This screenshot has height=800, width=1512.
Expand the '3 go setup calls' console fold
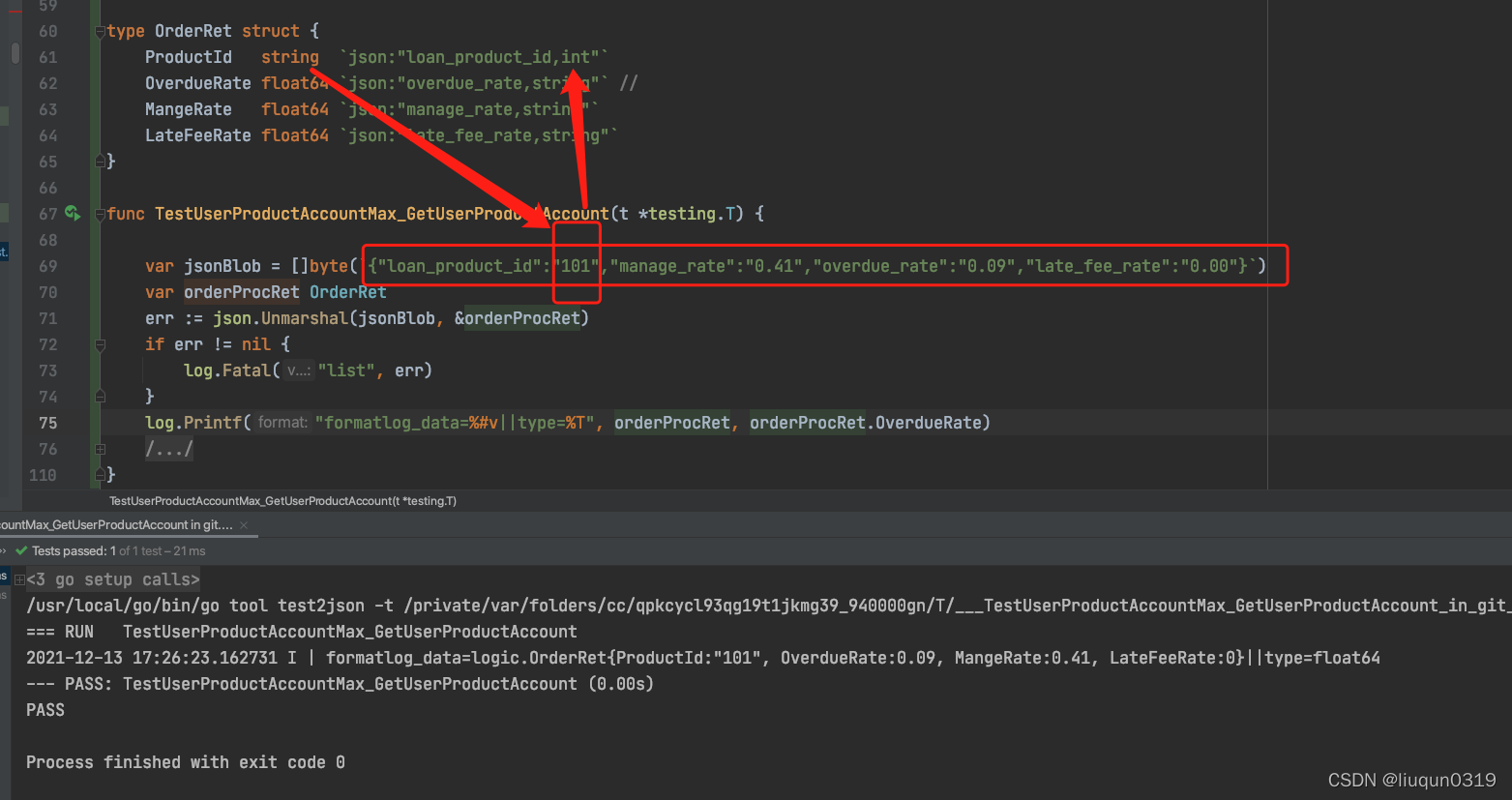[x=19, y=579]
